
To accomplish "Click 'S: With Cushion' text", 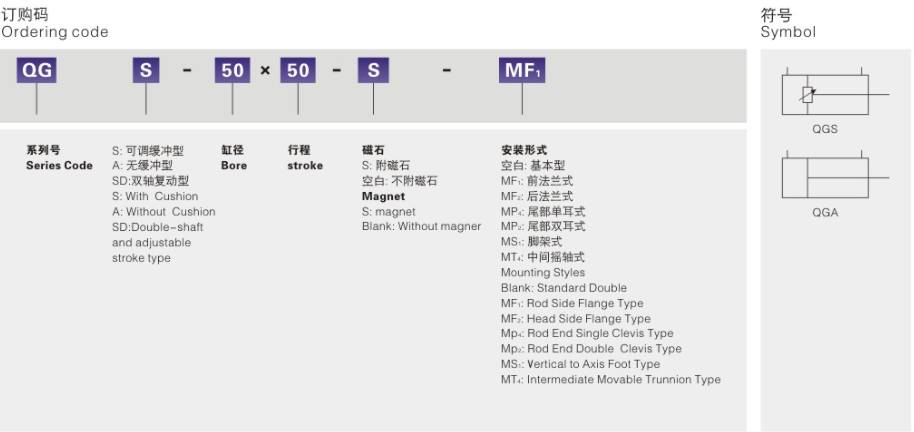I will [155, 196].
